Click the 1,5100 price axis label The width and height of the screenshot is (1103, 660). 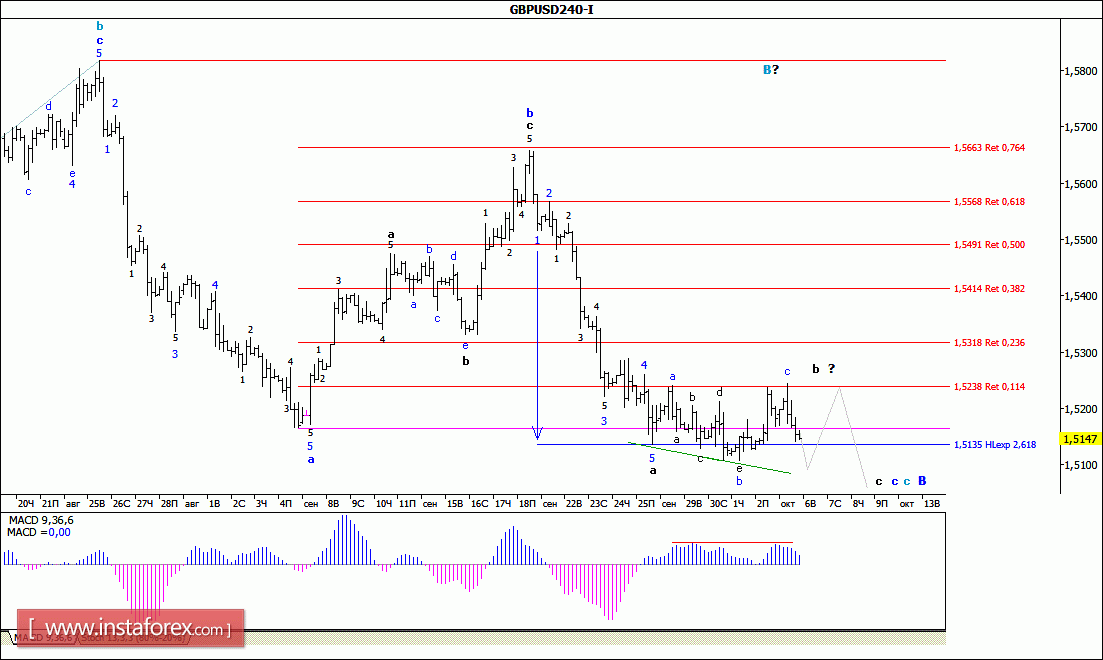(1082, 465)
